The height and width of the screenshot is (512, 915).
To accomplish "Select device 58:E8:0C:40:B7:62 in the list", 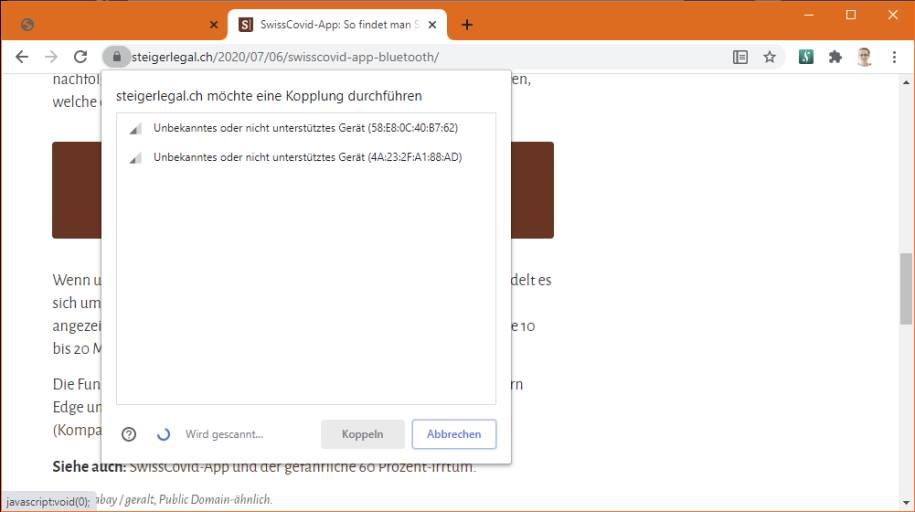I will coord(306,128).
